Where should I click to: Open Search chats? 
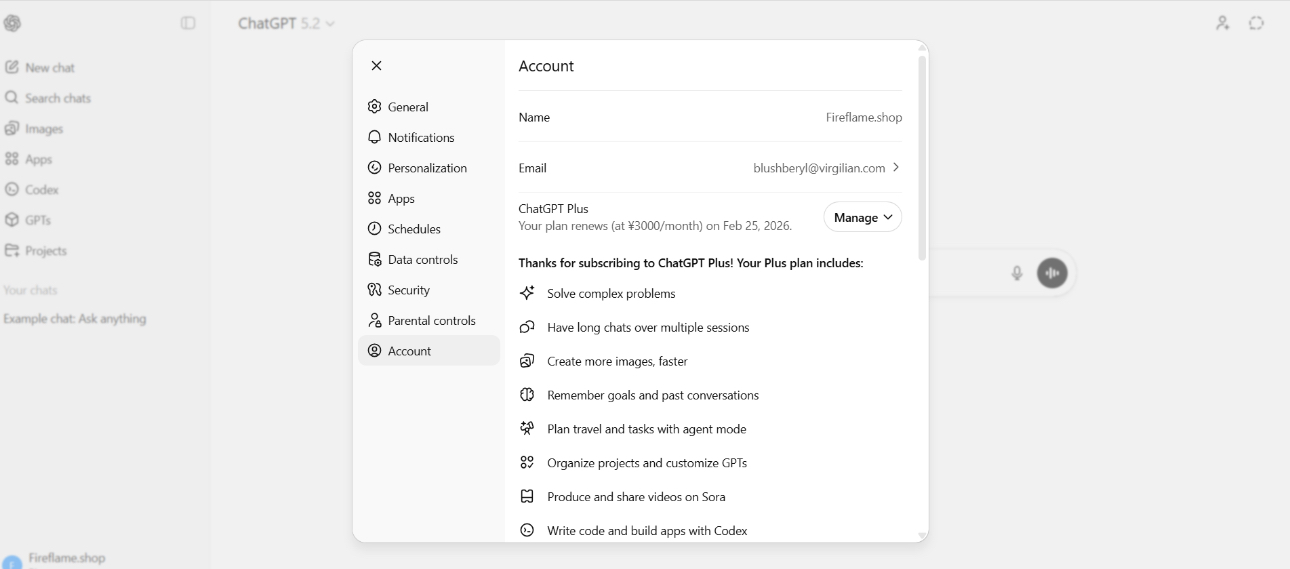coord(48,98)
